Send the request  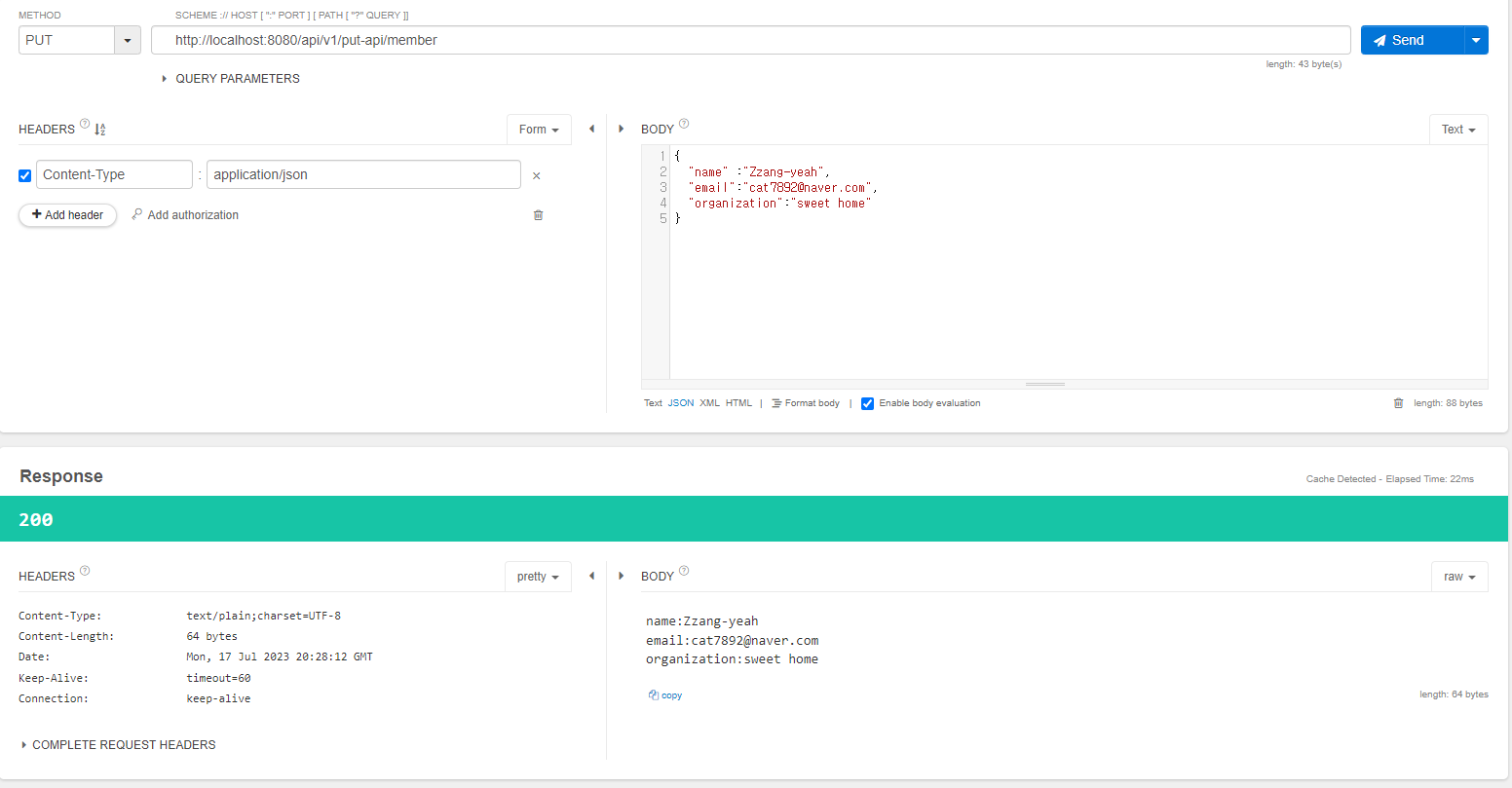1413,40
